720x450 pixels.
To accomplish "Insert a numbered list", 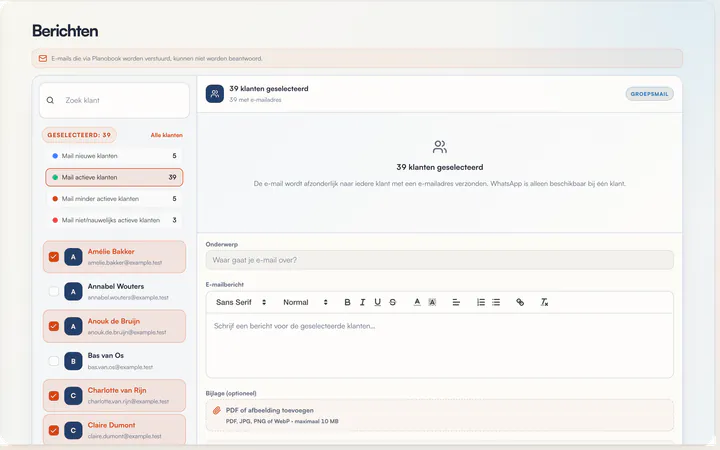I will pos(481,302).
